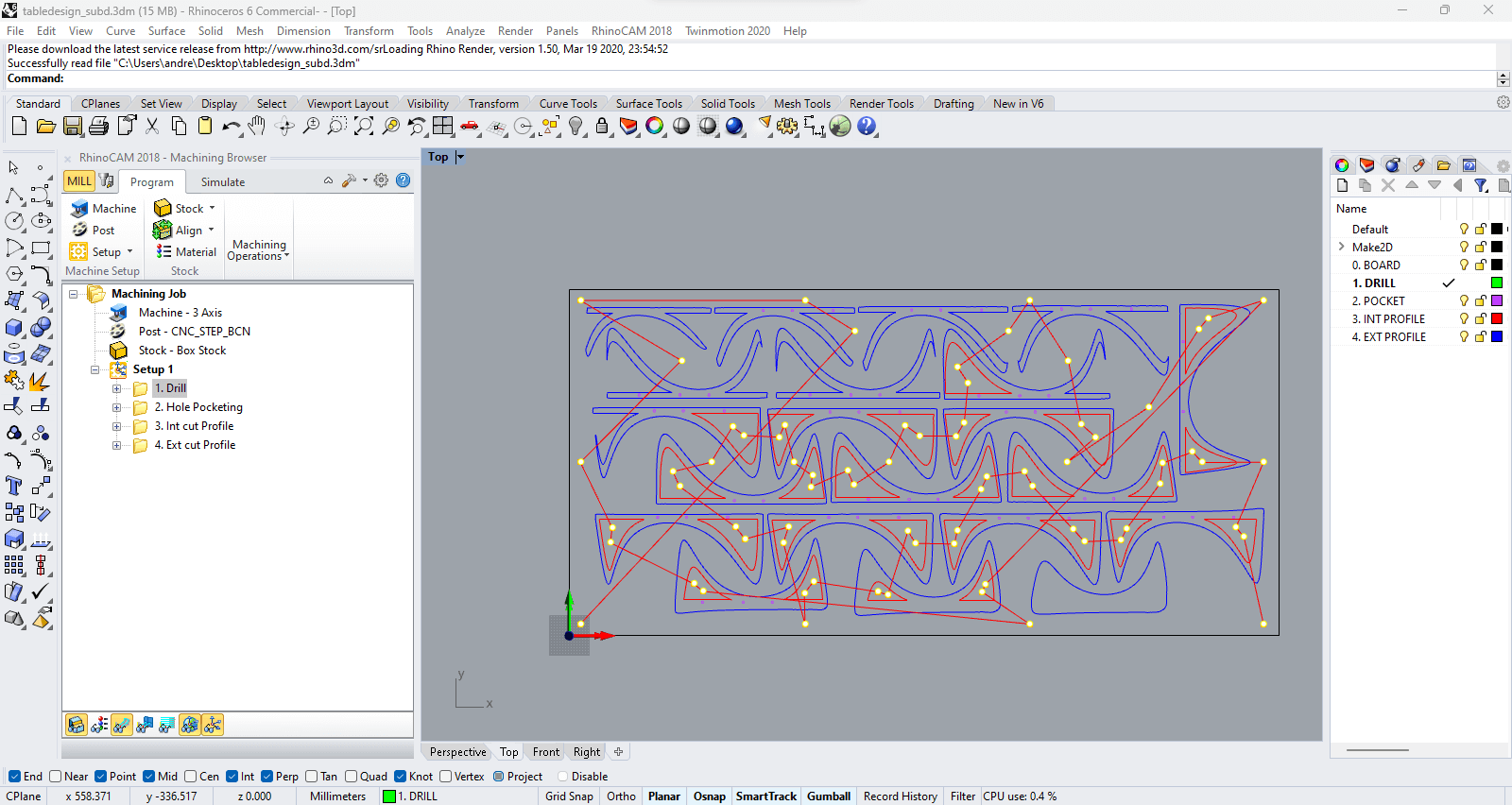Image resolution: width=1512 pixels, height=805 pixels.
Task: Disable the Mid osnap checkbox
Action: (149, 777)
